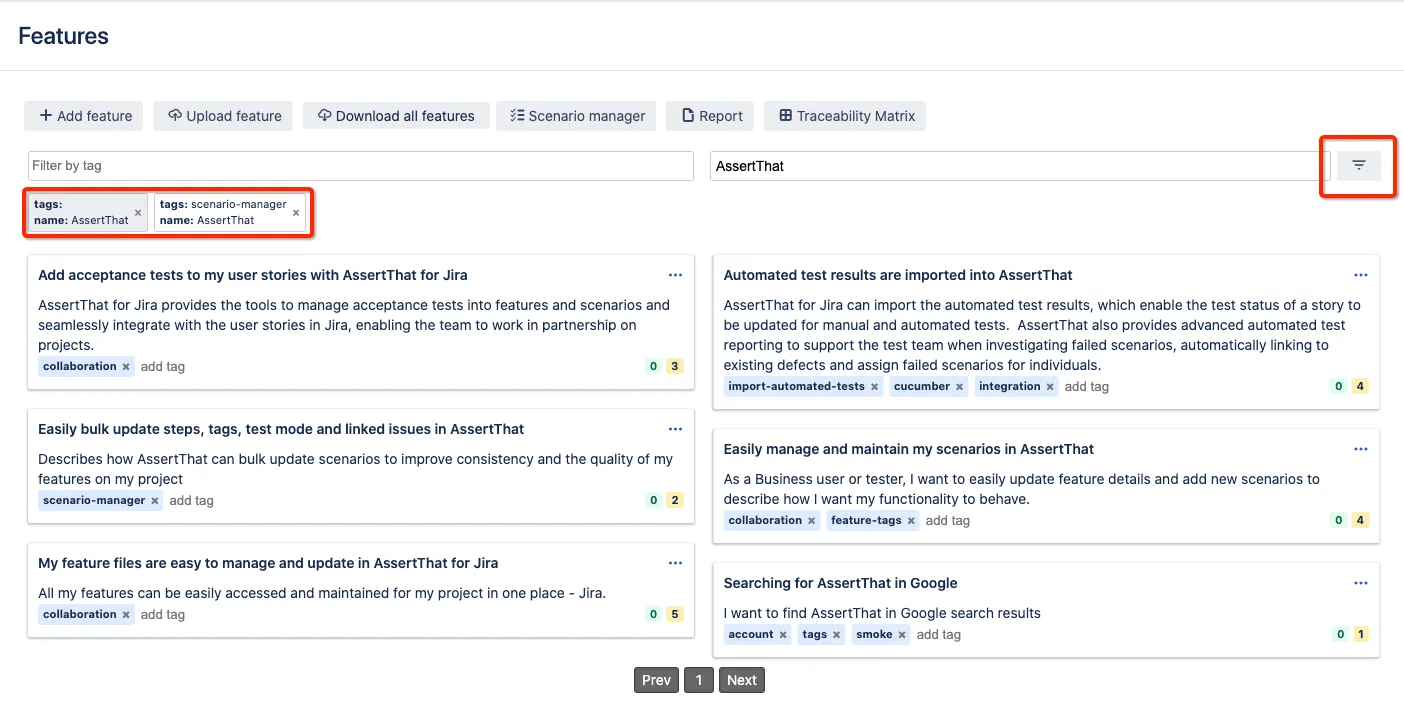The image size is (1404, 715).
Task: Open 'Searching for AssertThat in Google' title
Action: pos(840,583)
